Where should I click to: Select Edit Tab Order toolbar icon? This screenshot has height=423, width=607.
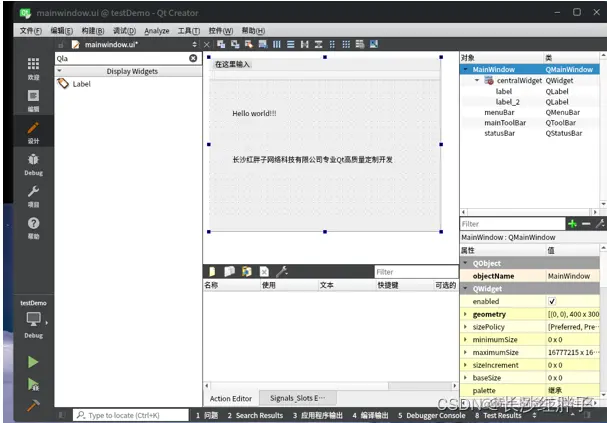(x=263, y=44)
